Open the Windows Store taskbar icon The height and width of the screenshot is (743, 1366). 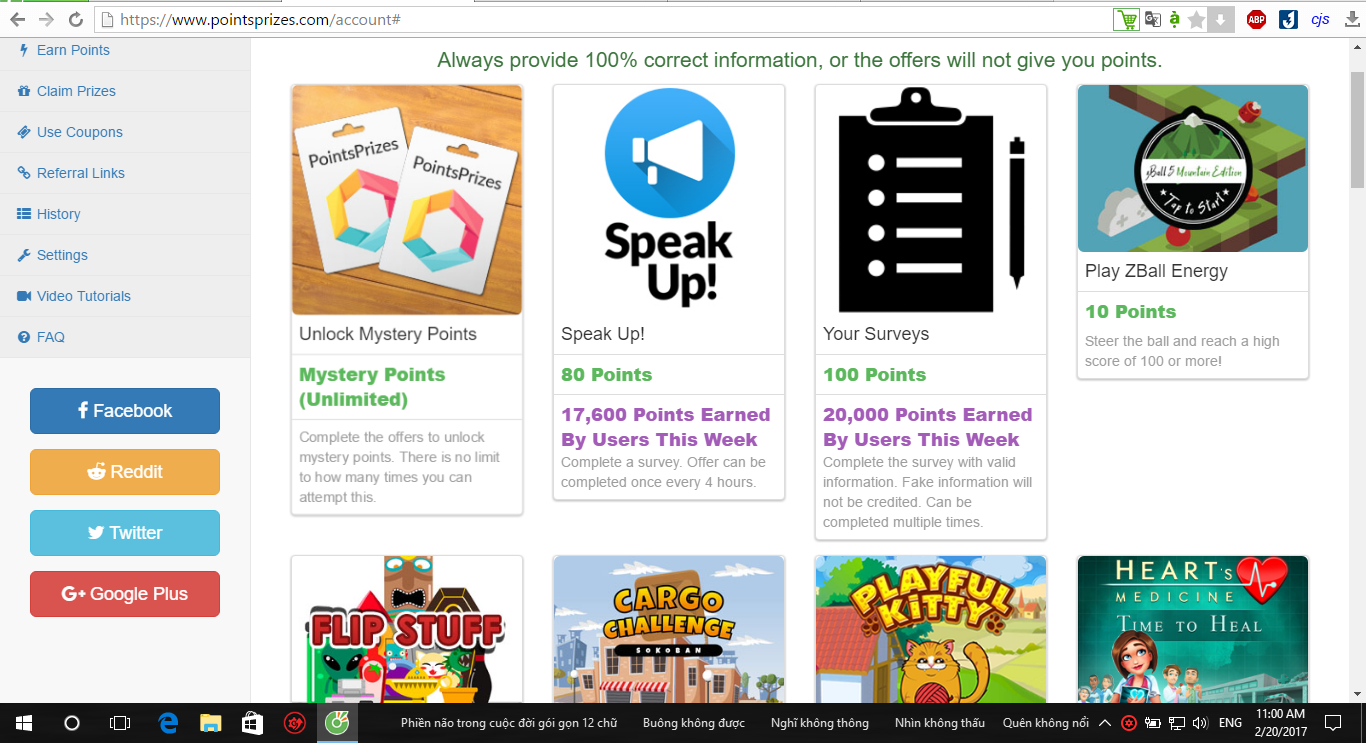(x=253, y=723)
